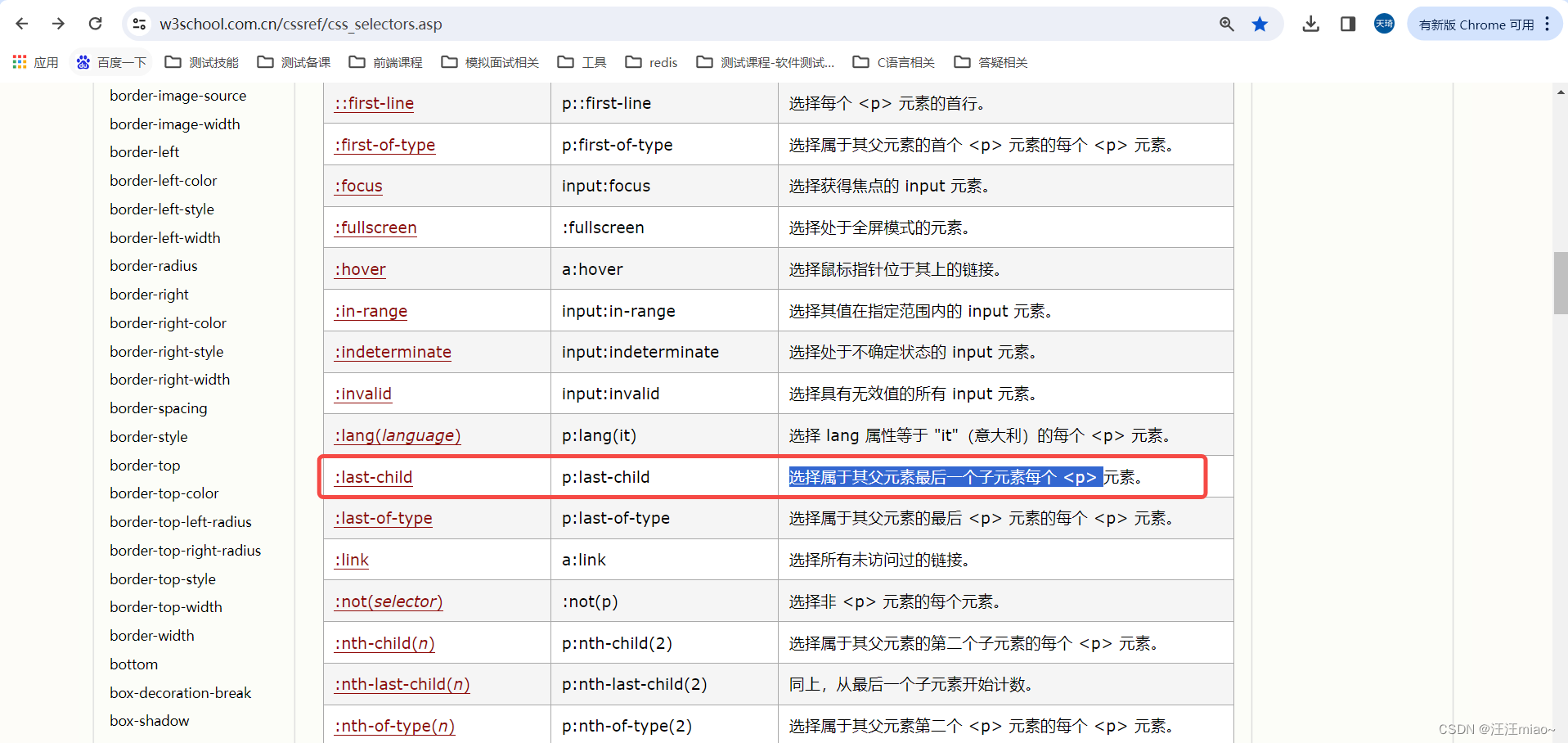Select box-shadow in sidebar
This screenshot has height=743, width=1568.
pyautogui.click(x=150, y=721)
